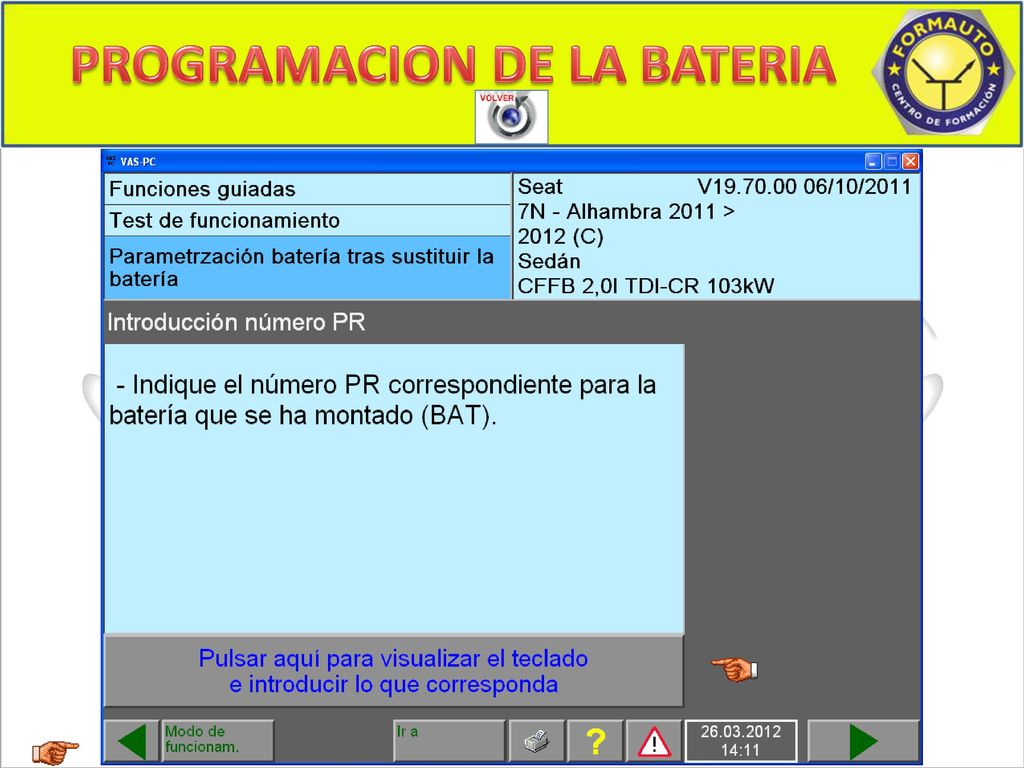Click the engine text 'CFFB 2,0l TDI-CR 103kW'
The image size is (1024, 768).
tap(646, 286)
